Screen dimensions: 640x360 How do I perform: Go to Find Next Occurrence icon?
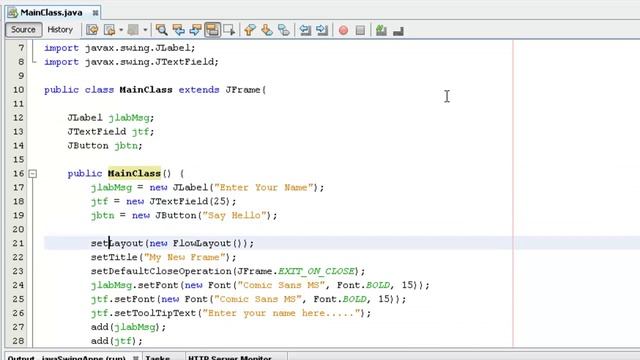(196, 30)
